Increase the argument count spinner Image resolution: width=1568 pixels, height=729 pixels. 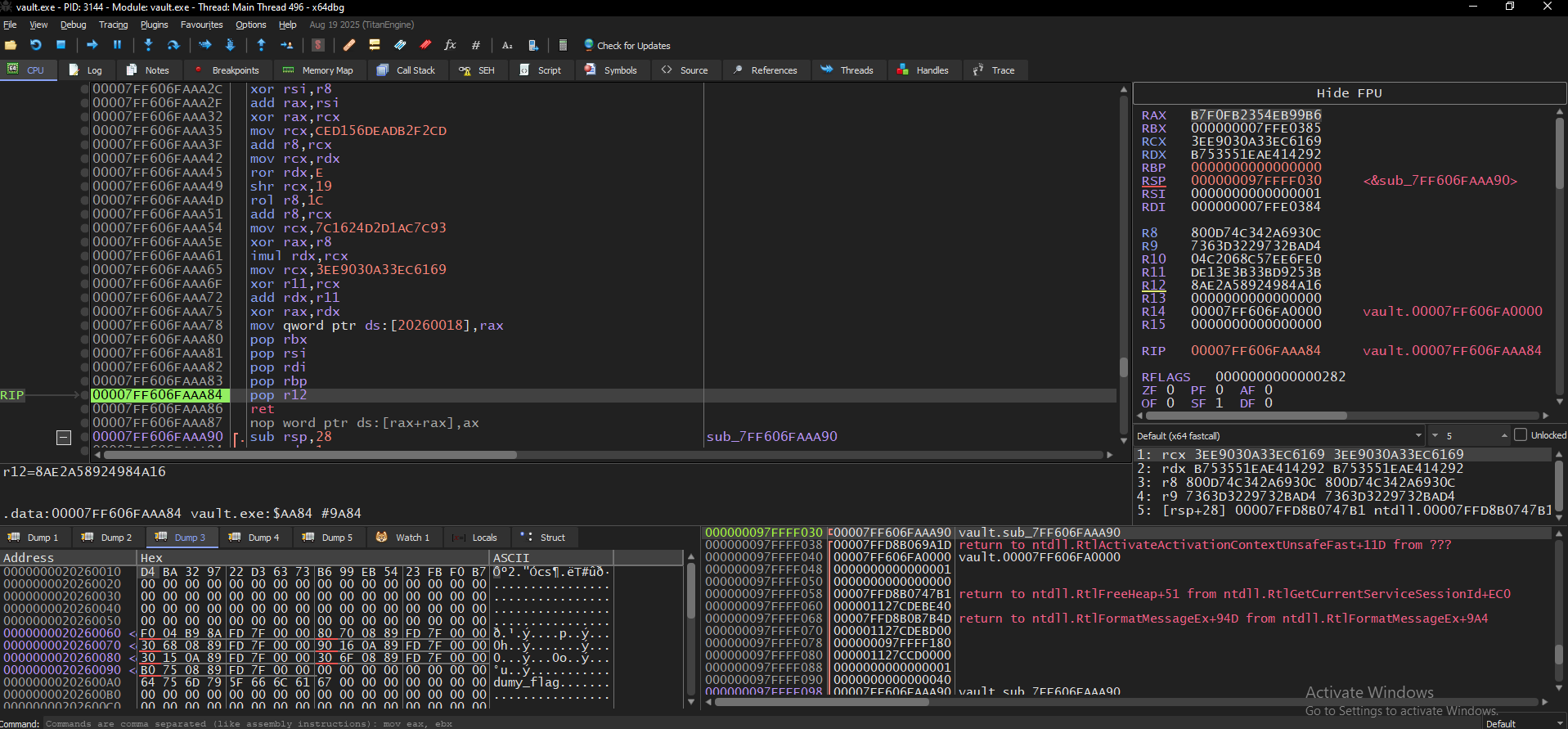pyautogui.click(x=1504, y=433)
